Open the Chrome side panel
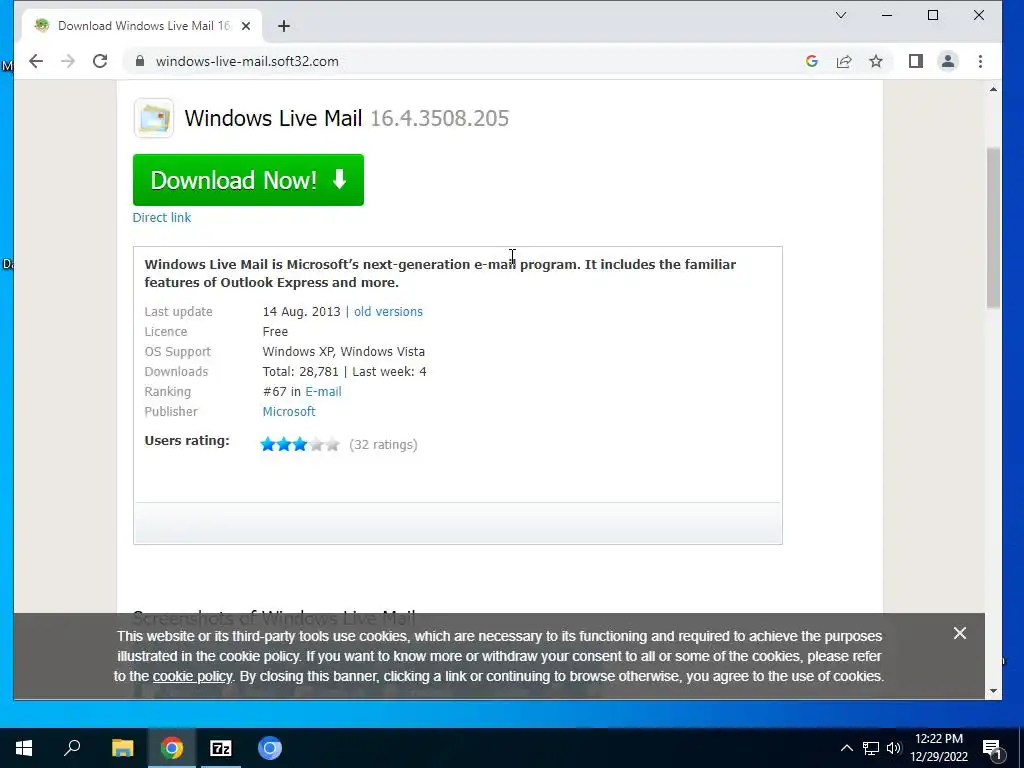1024x768 pixels. pos(916,61)
